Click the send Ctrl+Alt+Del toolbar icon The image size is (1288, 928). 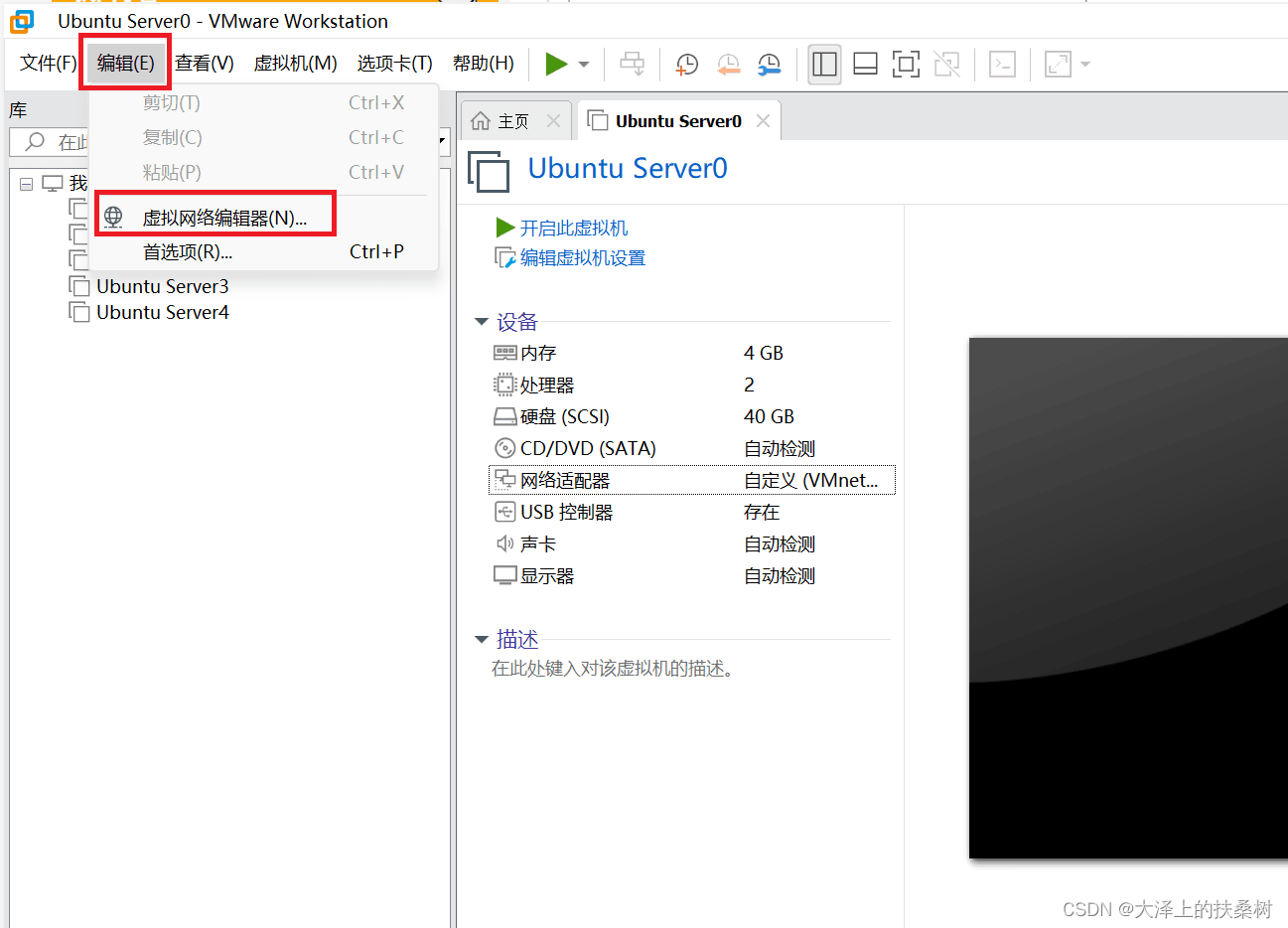pos(632,64)
